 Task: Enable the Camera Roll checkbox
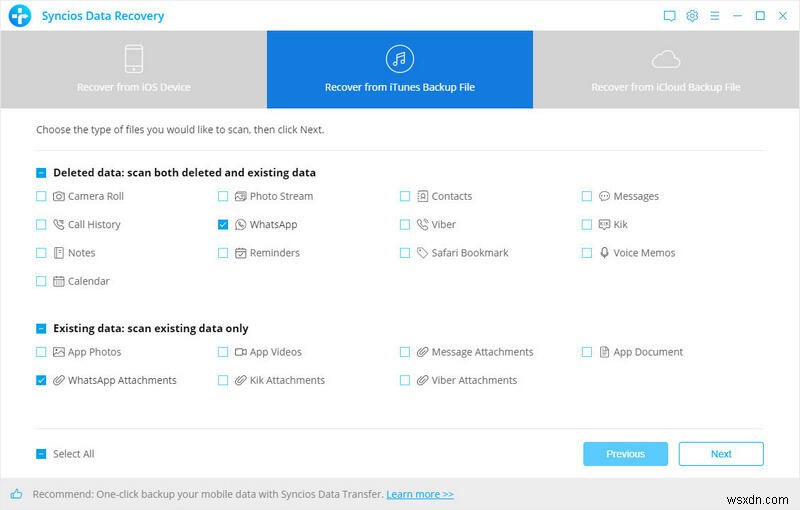[41, 196]
